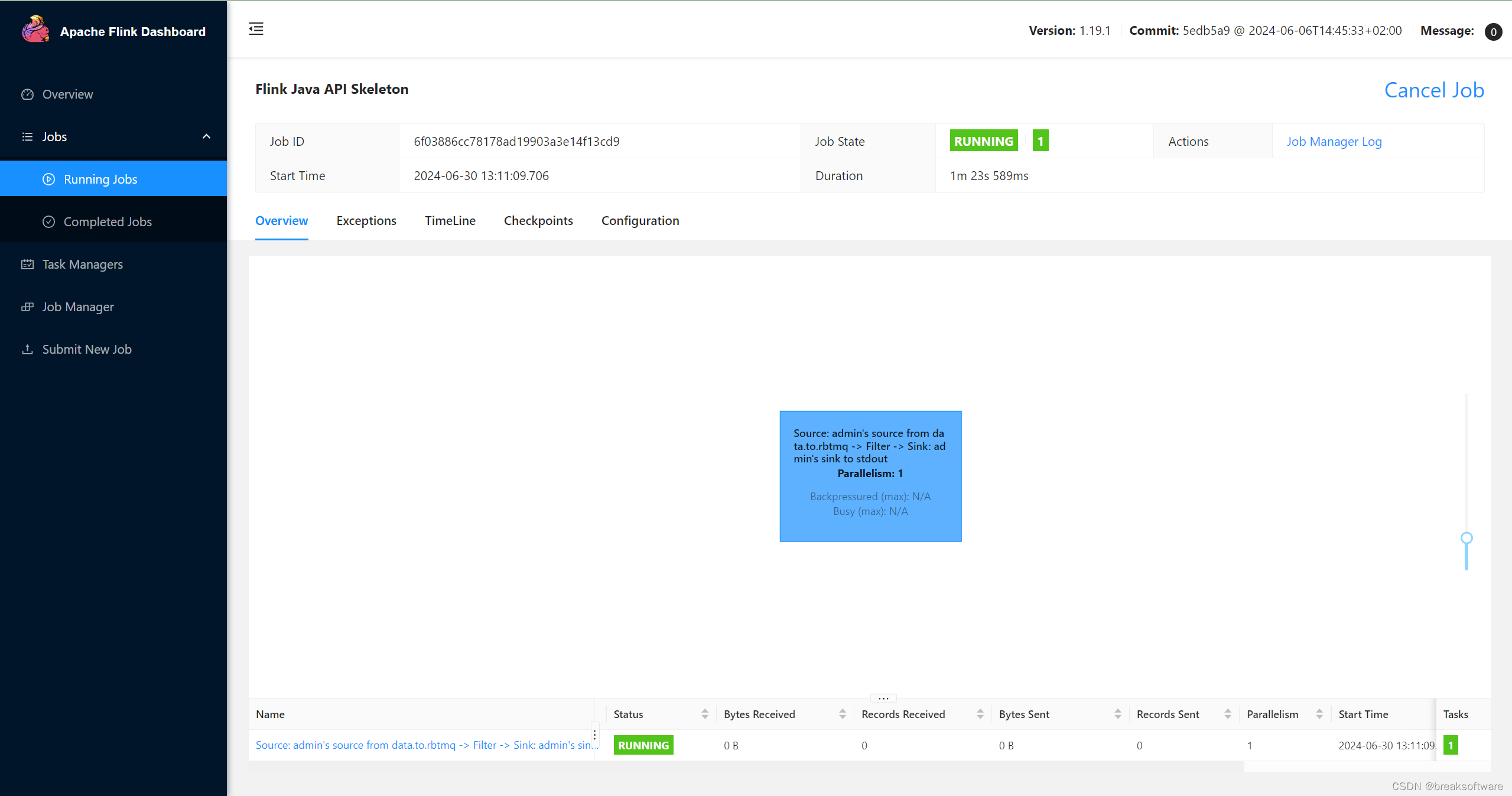
Task: Sort the table by Status
Action: [x=705, y=715]
